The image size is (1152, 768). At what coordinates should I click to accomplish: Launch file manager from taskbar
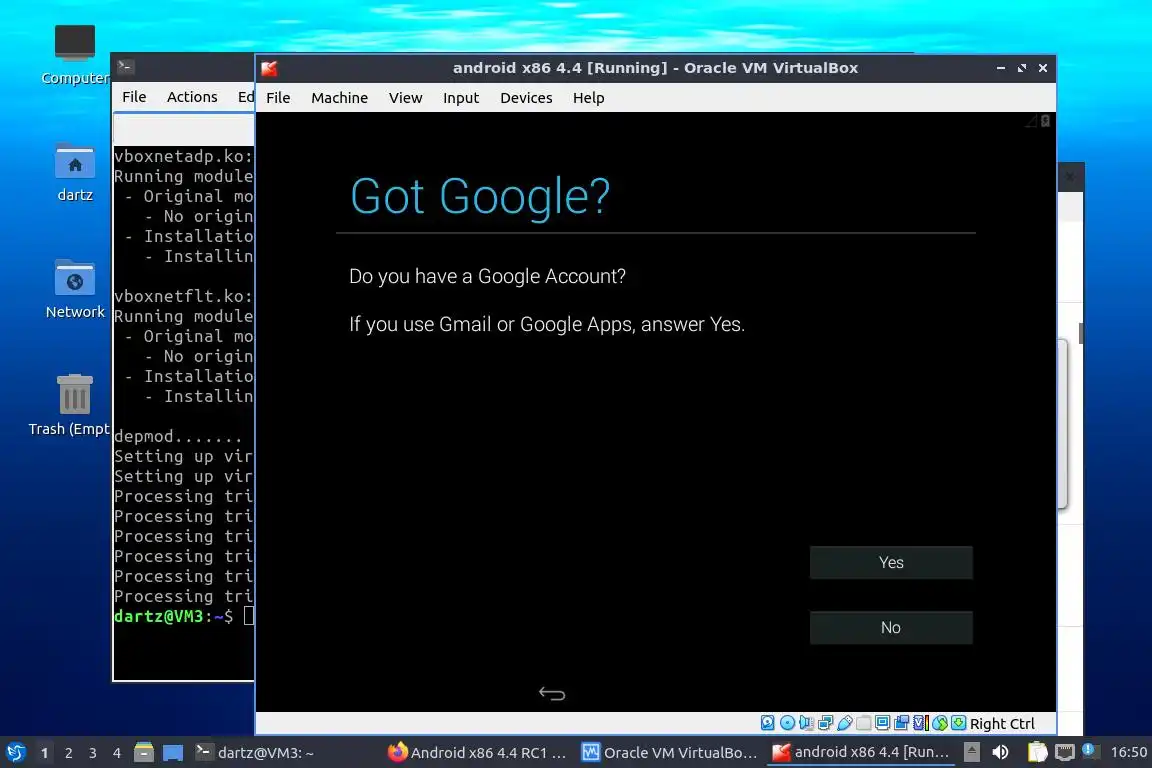[x=144, y=753]
